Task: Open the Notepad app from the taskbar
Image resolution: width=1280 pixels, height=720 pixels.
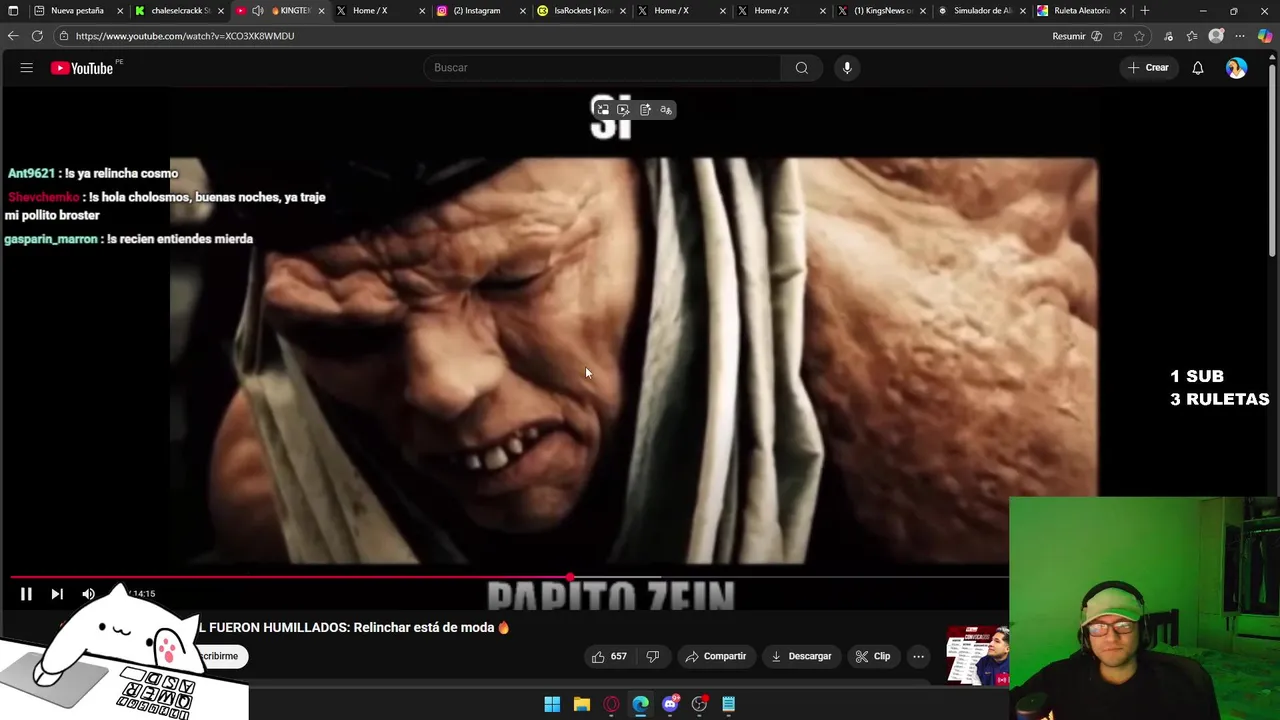Action: (x=729, y=704)
